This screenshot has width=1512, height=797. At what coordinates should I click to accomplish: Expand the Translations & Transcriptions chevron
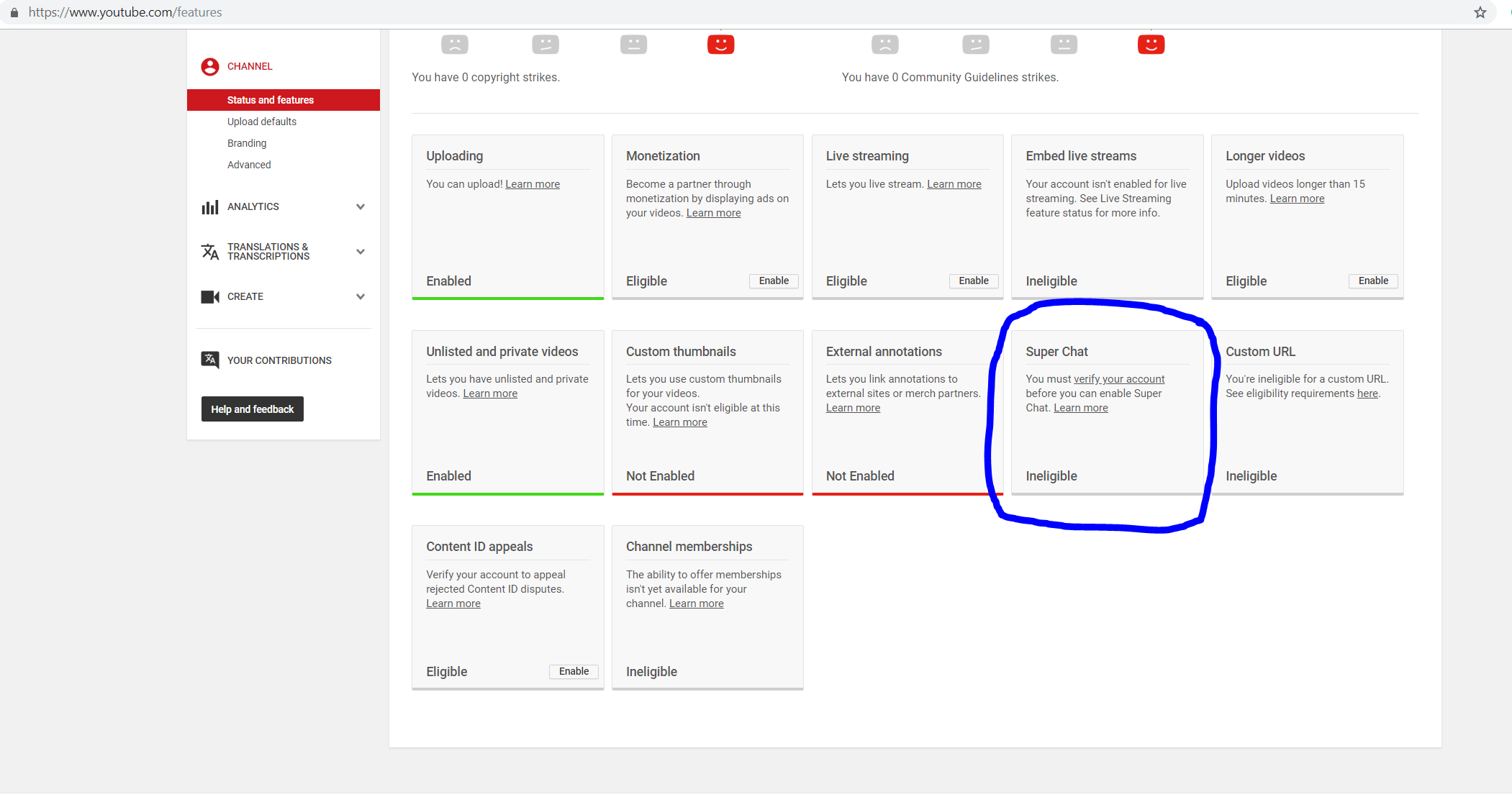coord(361,252)
